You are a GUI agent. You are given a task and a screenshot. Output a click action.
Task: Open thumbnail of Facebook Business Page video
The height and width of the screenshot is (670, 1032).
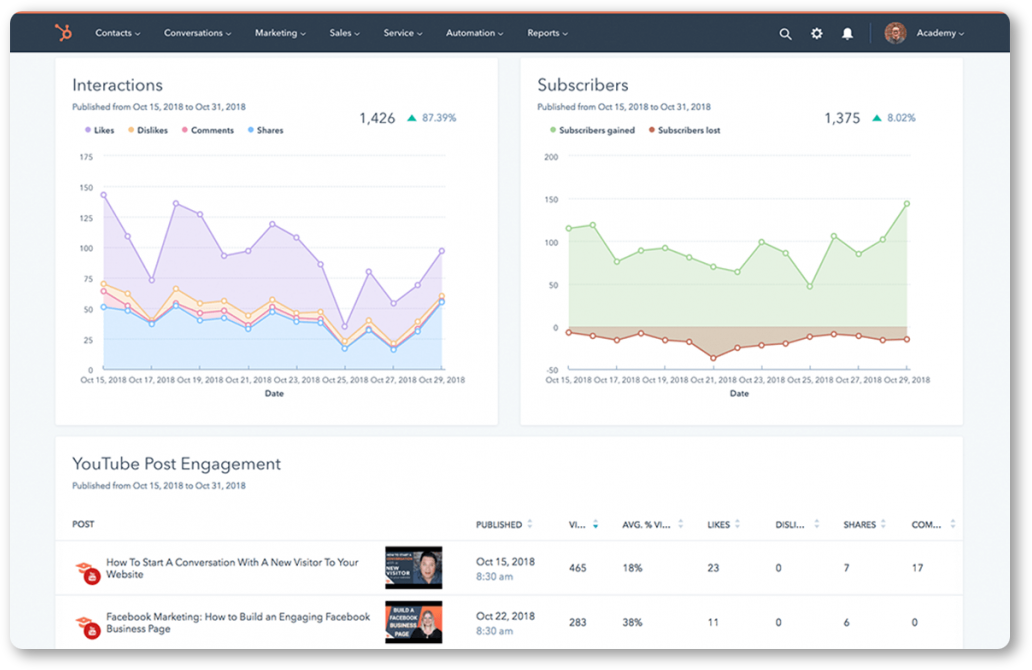[413, 622]
